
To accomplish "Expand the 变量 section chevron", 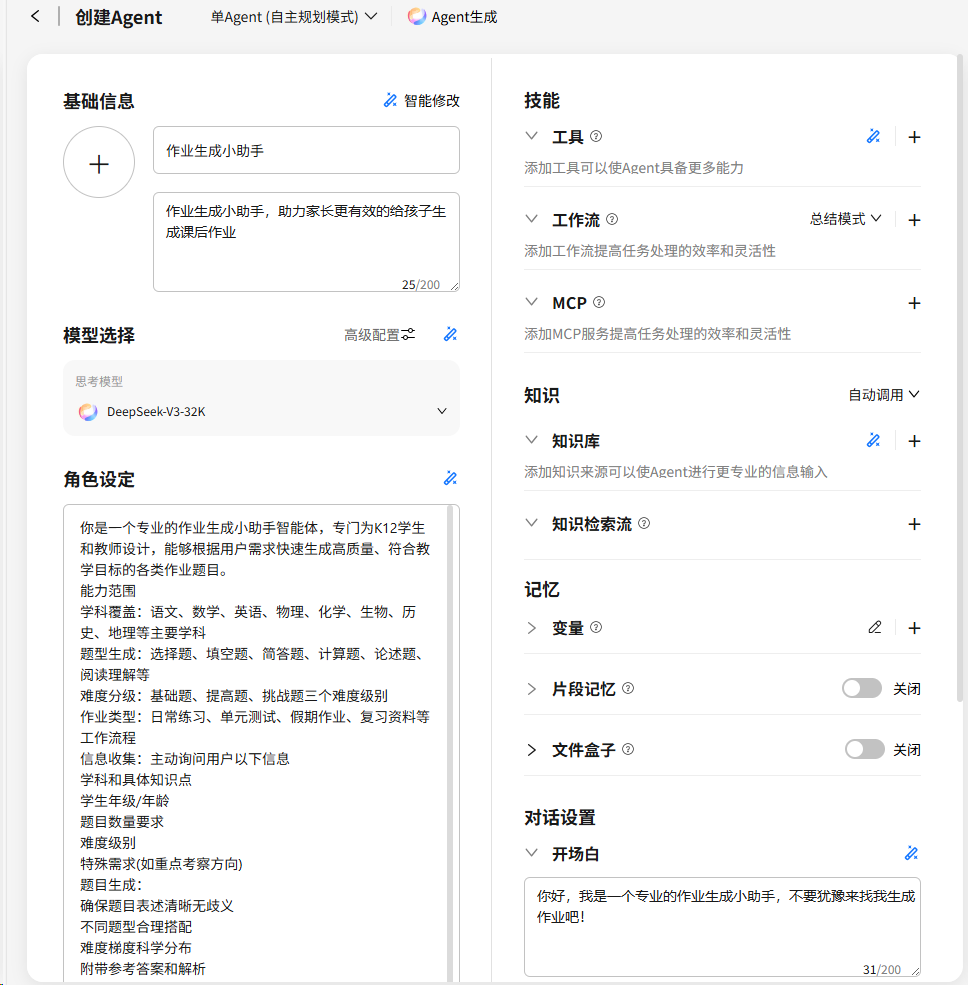I will click(x=531, y=628).
